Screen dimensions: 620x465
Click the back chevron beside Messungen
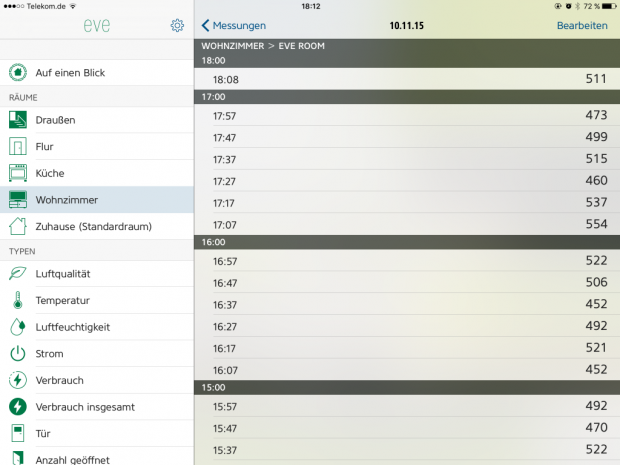205,25
